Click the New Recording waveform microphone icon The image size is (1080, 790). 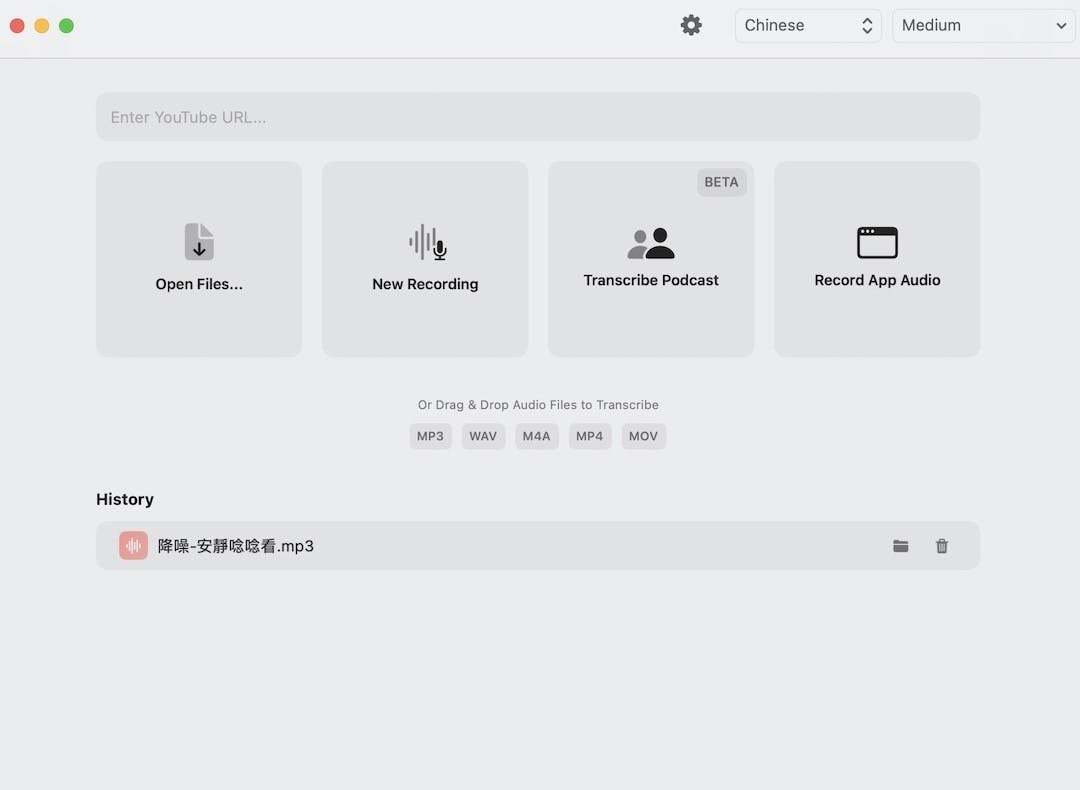click(x=427, y=242)
